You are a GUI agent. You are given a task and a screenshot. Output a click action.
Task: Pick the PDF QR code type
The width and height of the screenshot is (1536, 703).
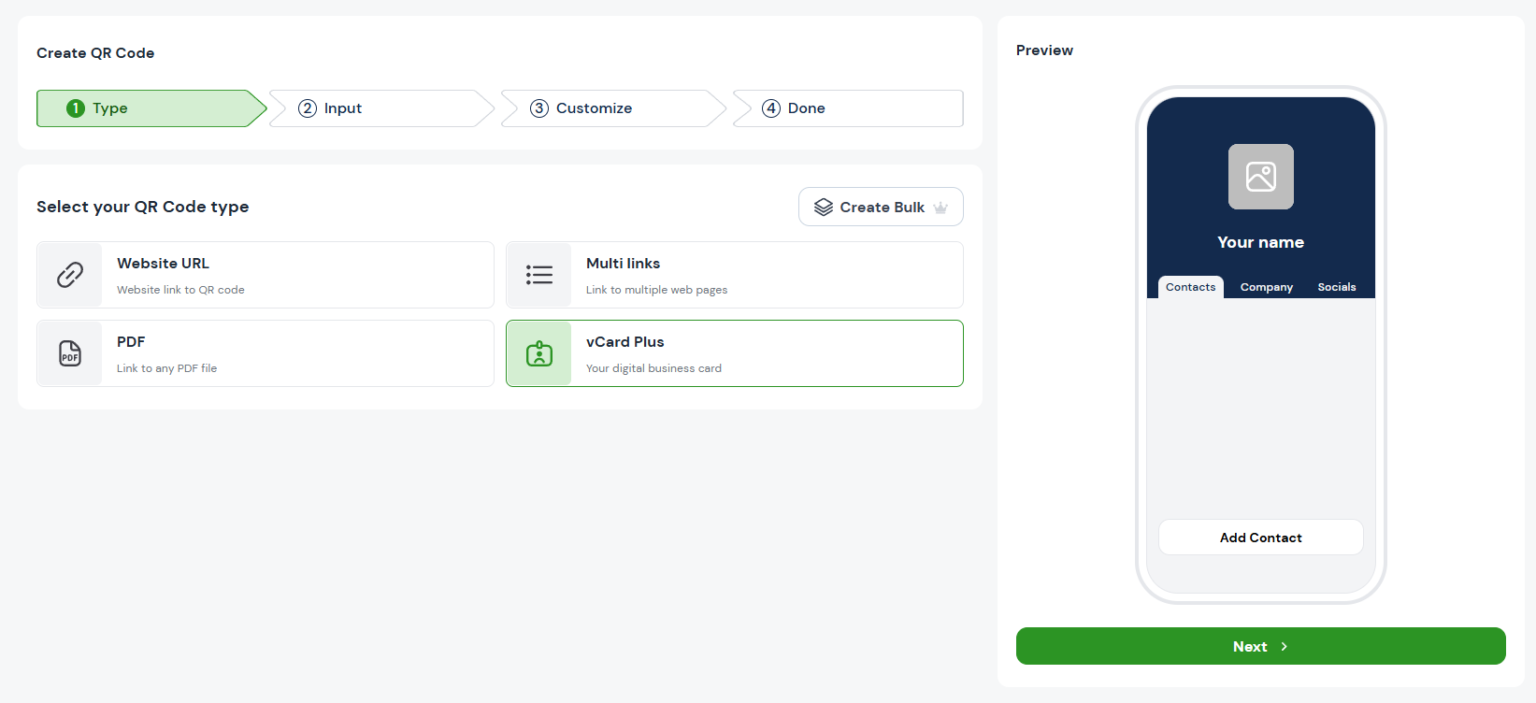click(265, 353)
